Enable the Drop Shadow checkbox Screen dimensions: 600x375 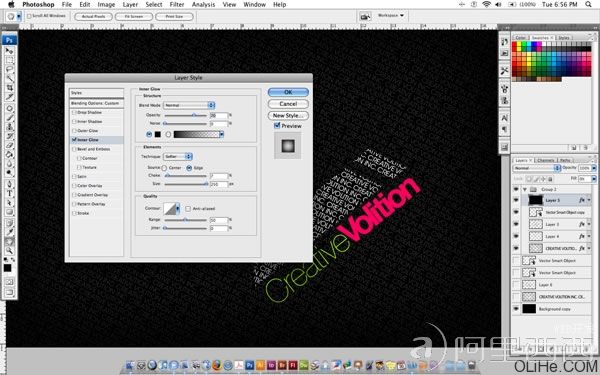[x=74, y=112]
